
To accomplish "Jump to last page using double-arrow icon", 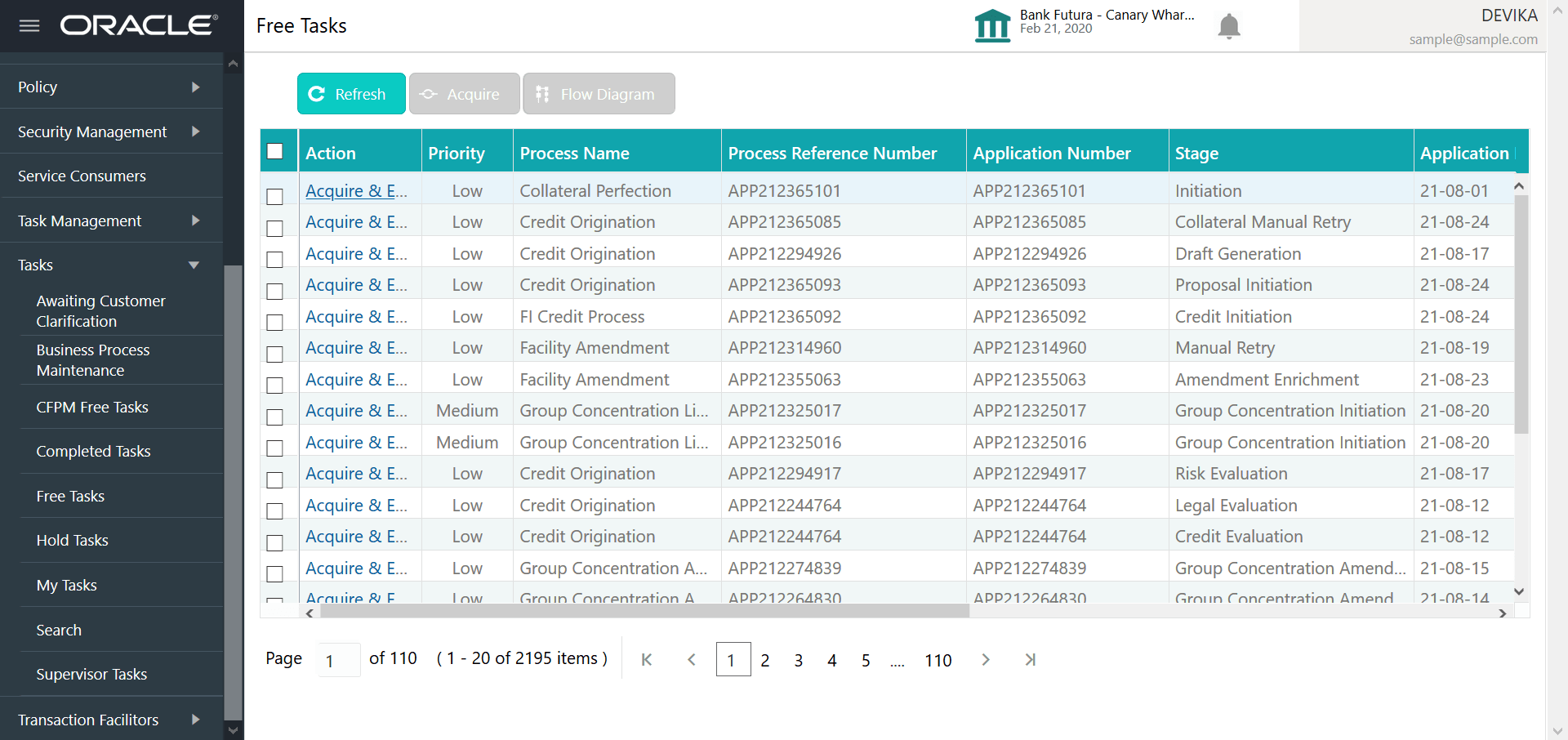I will click(1031, 659).
